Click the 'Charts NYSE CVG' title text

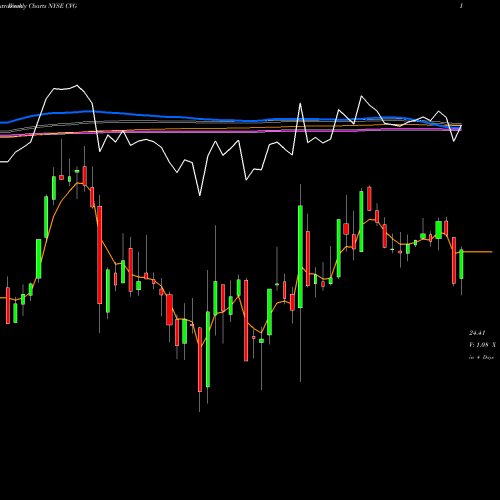(53, 6)
